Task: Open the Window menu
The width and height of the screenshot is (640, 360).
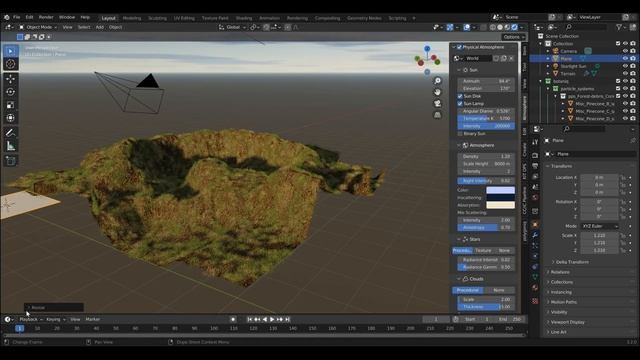Action: [x=67, y=18]
